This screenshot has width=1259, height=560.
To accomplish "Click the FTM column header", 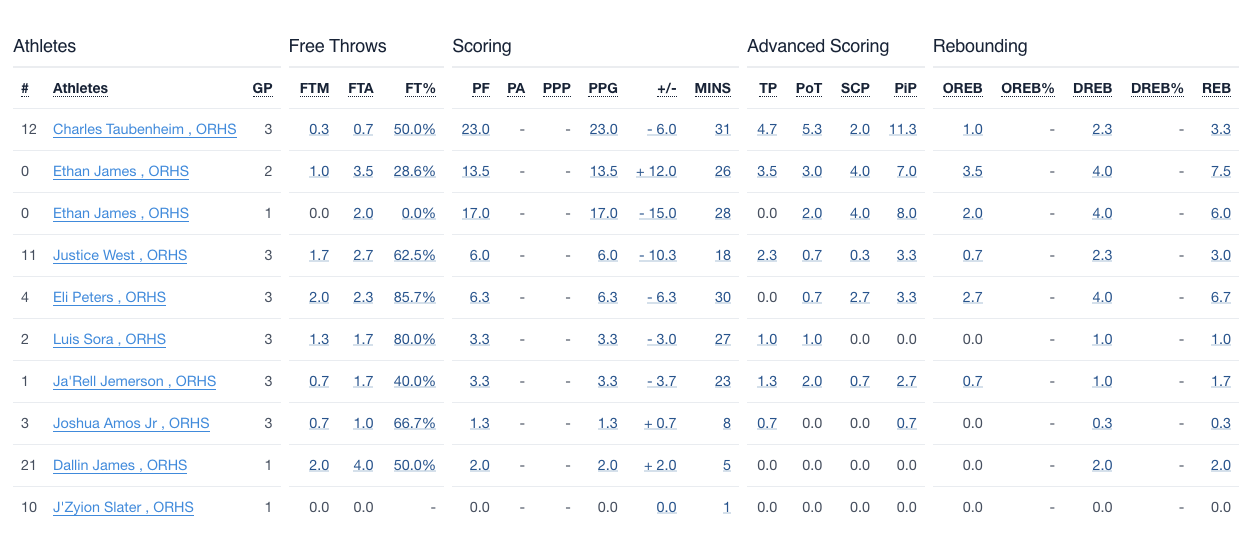I will 314,88.
